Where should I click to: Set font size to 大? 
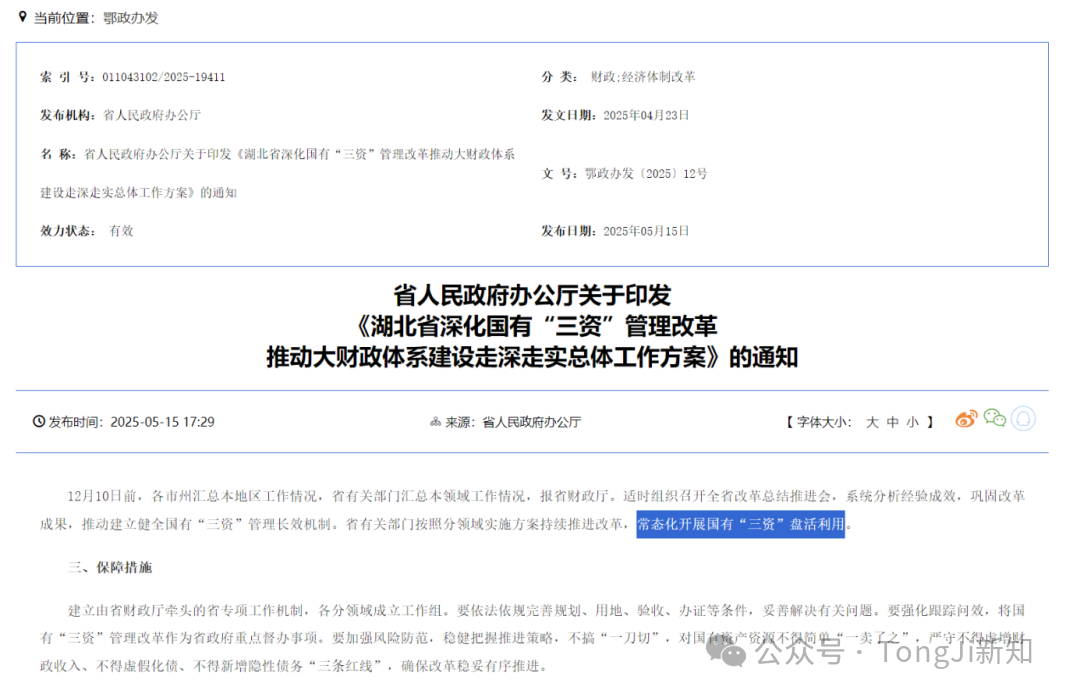click(872, 423)
